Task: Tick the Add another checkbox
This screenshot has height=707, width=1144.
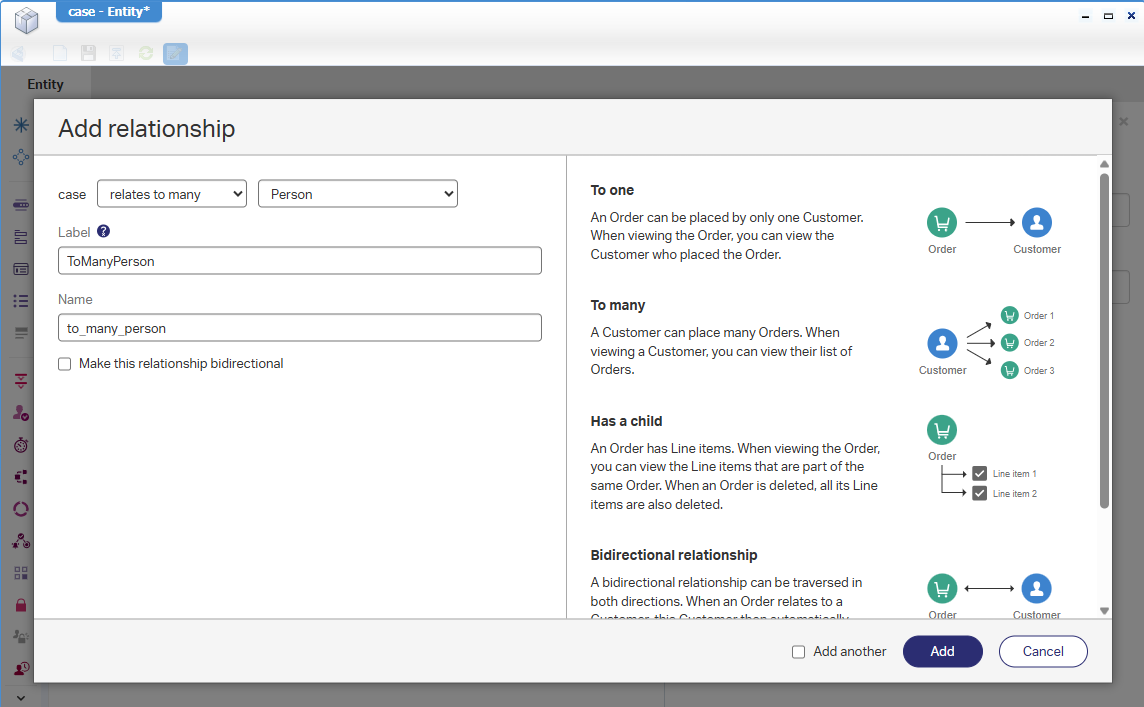Action: 798,652
